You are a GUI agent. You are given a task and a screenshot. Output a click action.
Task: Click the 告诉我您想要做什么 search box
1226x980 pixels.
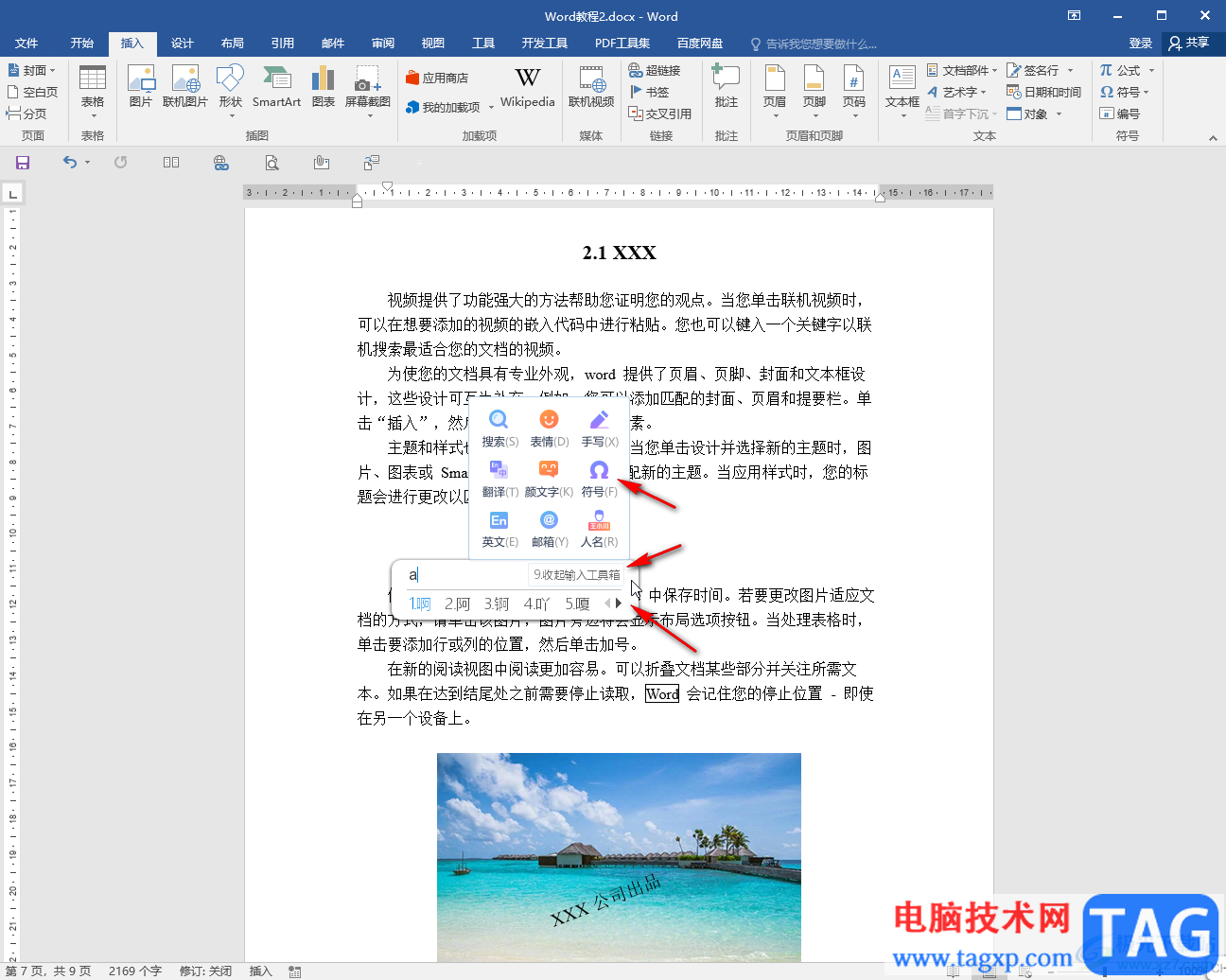pyautogui.click(x=814, y=44)
